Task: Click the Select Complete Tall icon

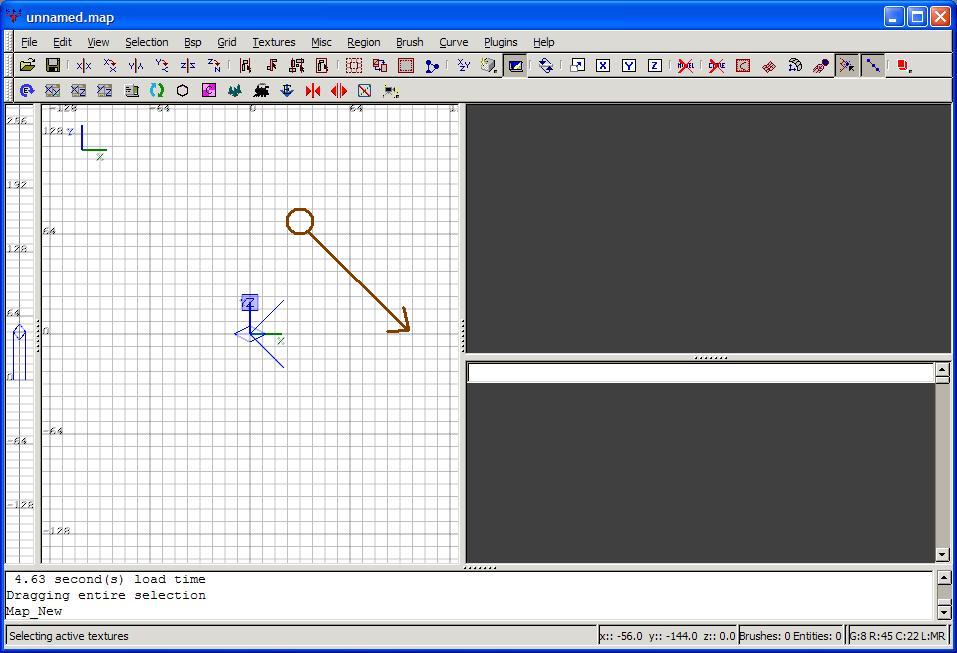Action: coord(245,65)
